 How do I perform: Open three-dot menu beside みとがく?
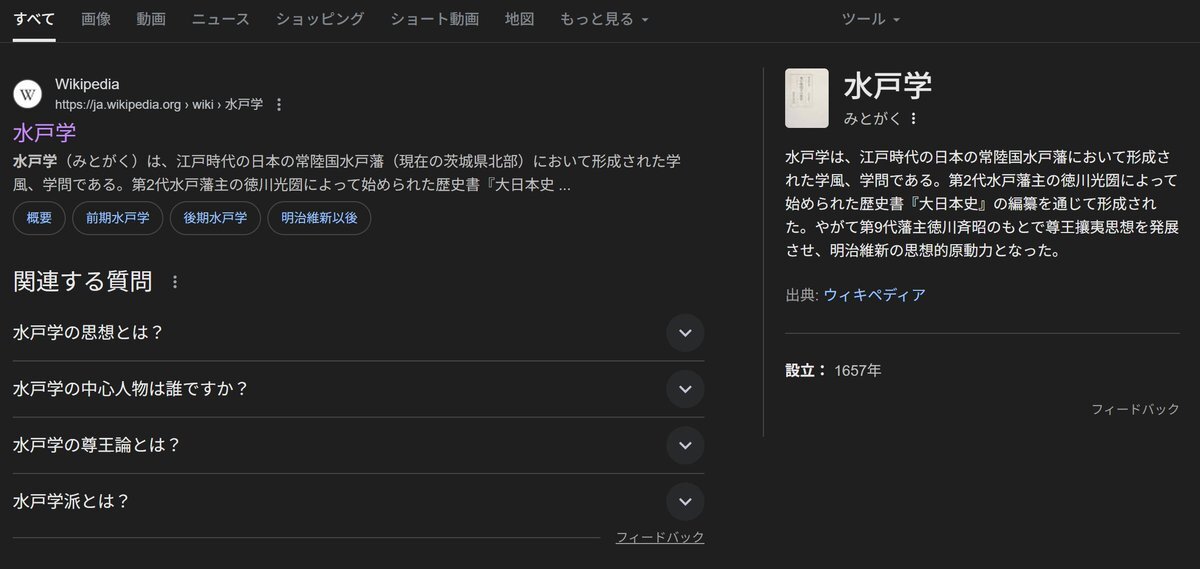click(913, 118)
